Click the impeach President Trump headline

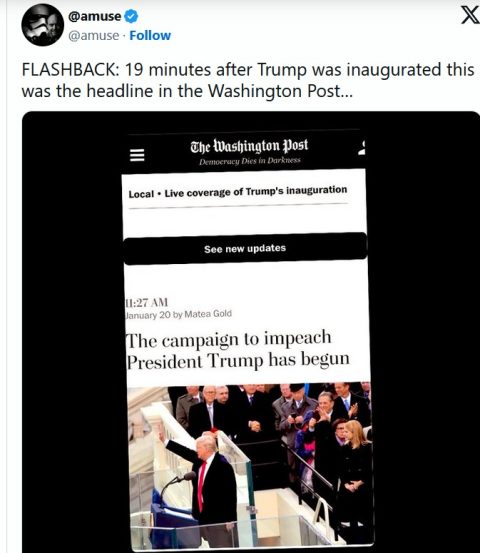pyautogui.click(x=238, y=350)
